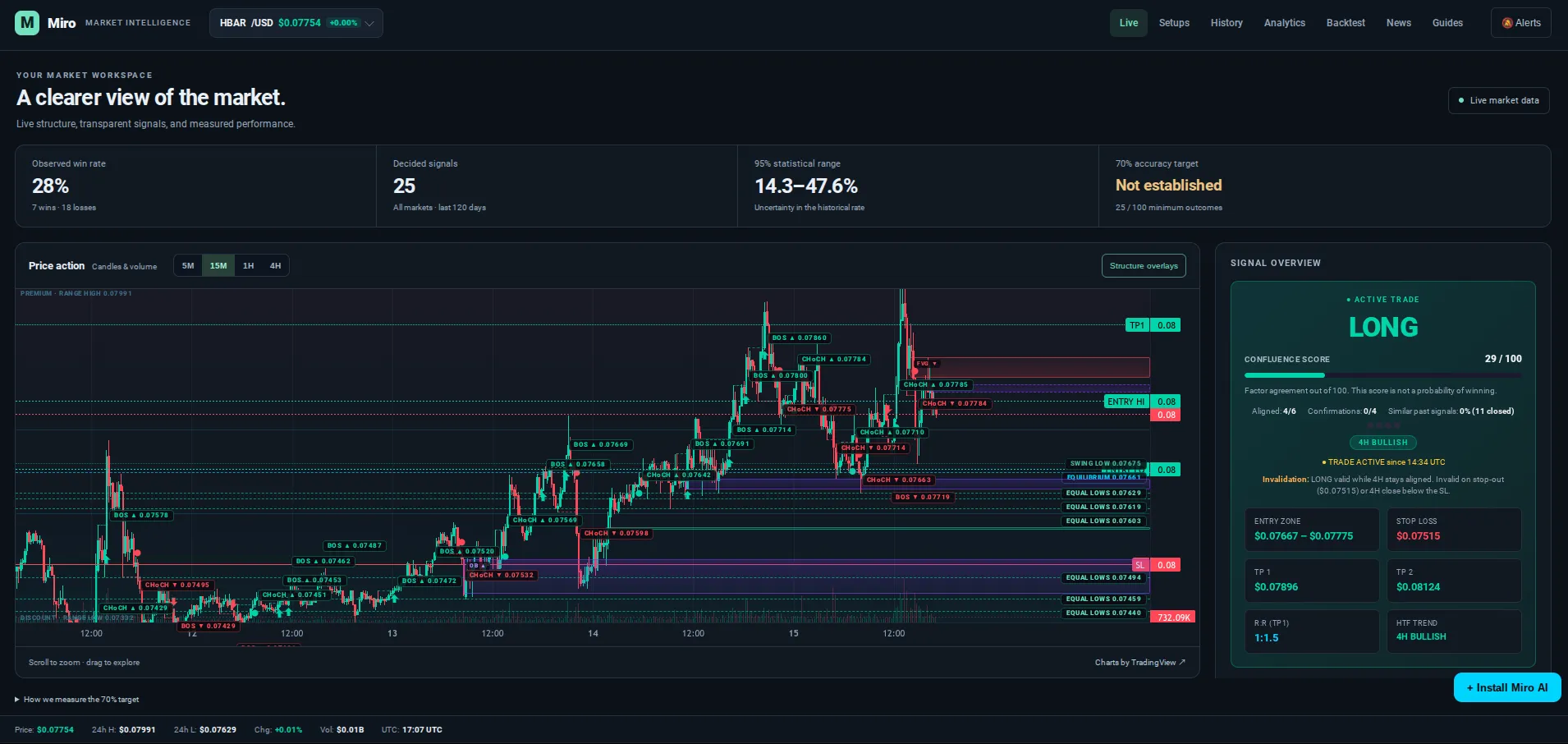Open the Backtest tab
This screenshot has width=1568, height=744.
[1346, 23]
